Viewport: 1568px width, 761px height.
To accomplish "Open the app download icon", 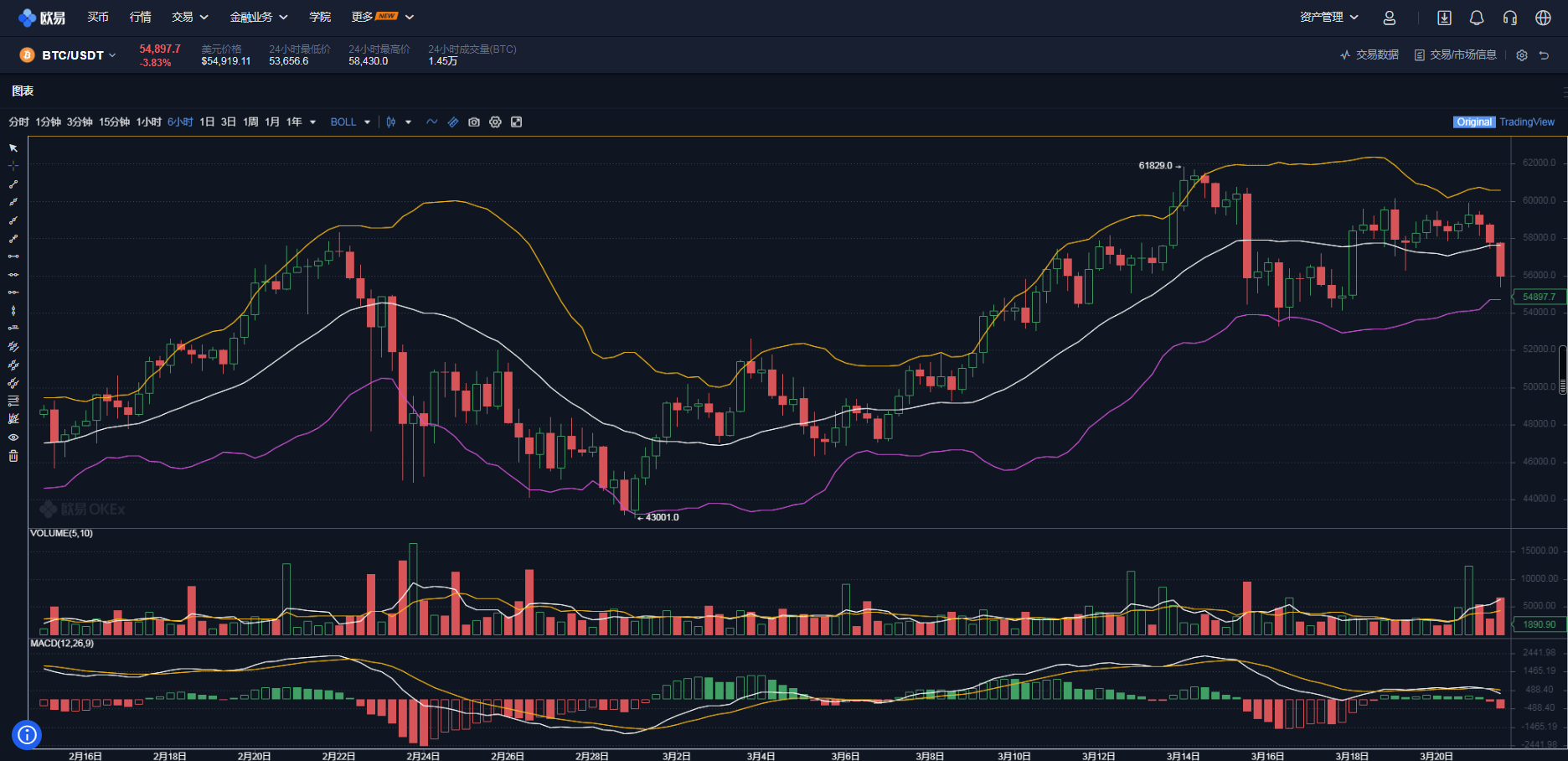I will click(1445, 18).
